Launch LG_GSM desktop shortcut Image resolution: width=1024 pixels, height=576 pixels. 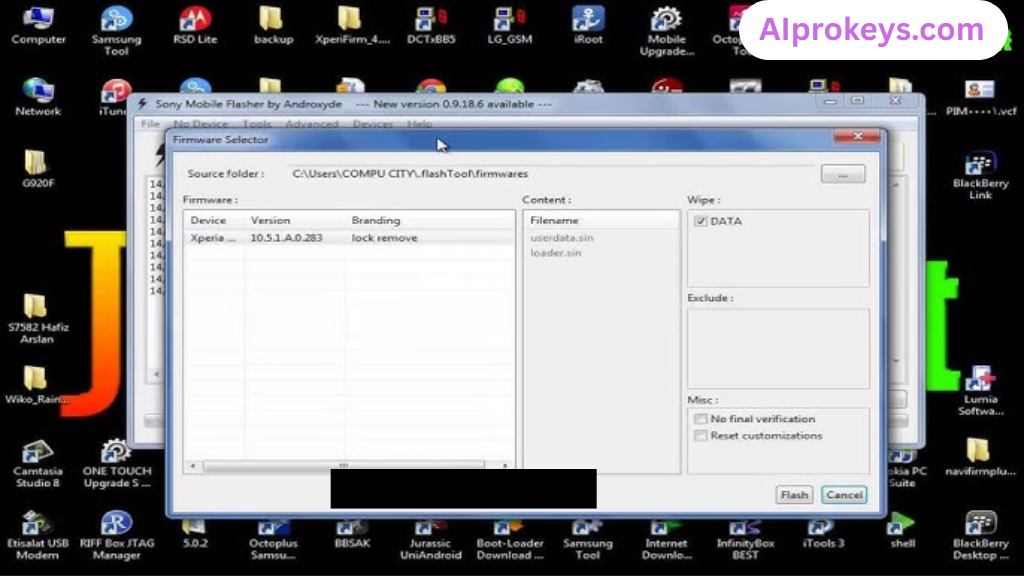click(x=509, y=26)
